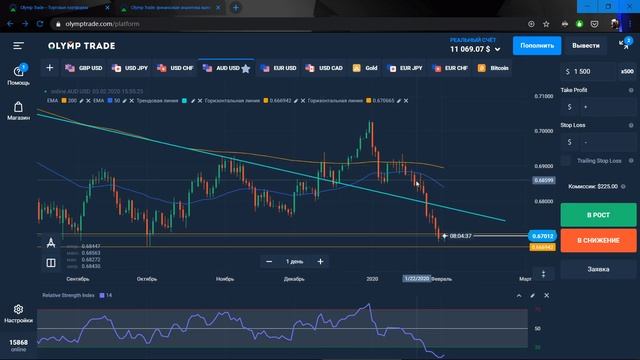The height and width of the screenshot is (360, 640).
Task: Collapse the RSI panel chevron
Action: tap(519, 296)
